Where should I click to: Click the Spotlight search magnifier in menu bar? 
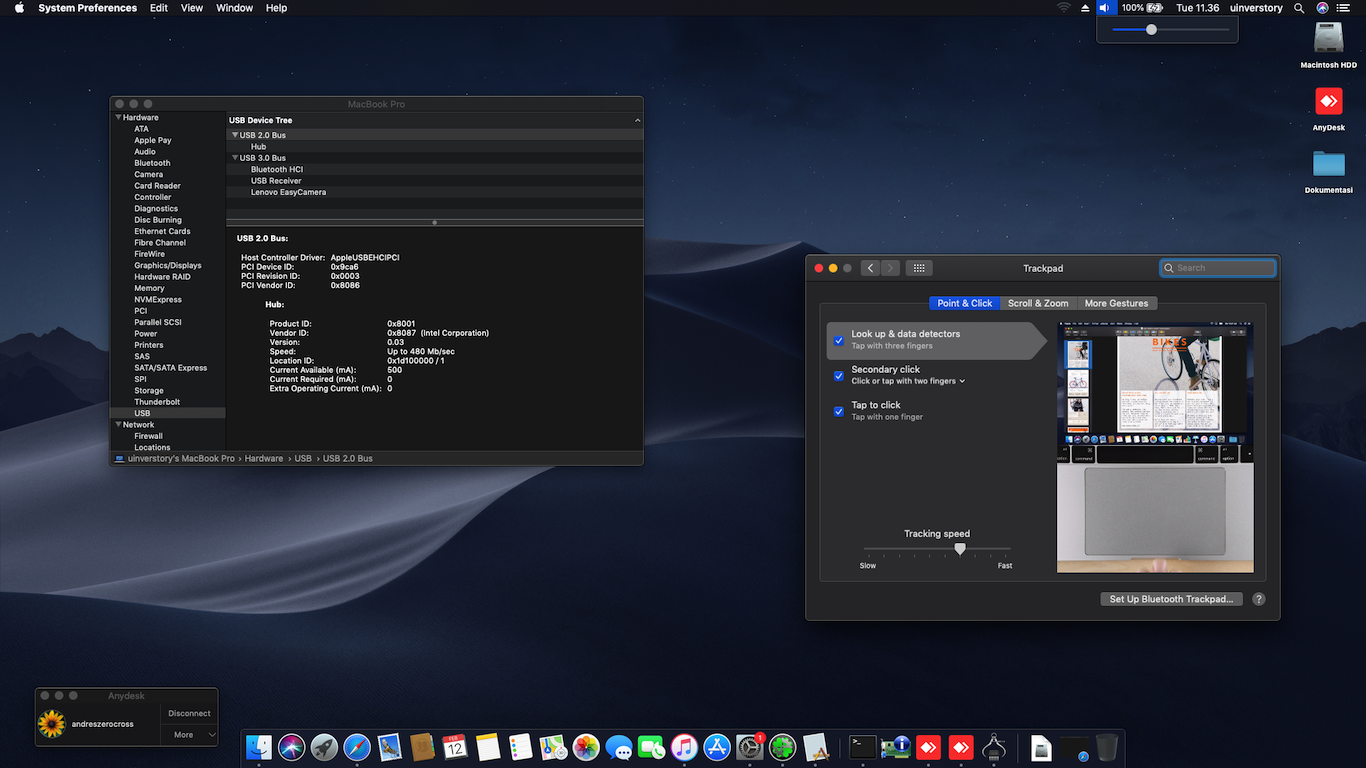click(x=1299, y=8)
